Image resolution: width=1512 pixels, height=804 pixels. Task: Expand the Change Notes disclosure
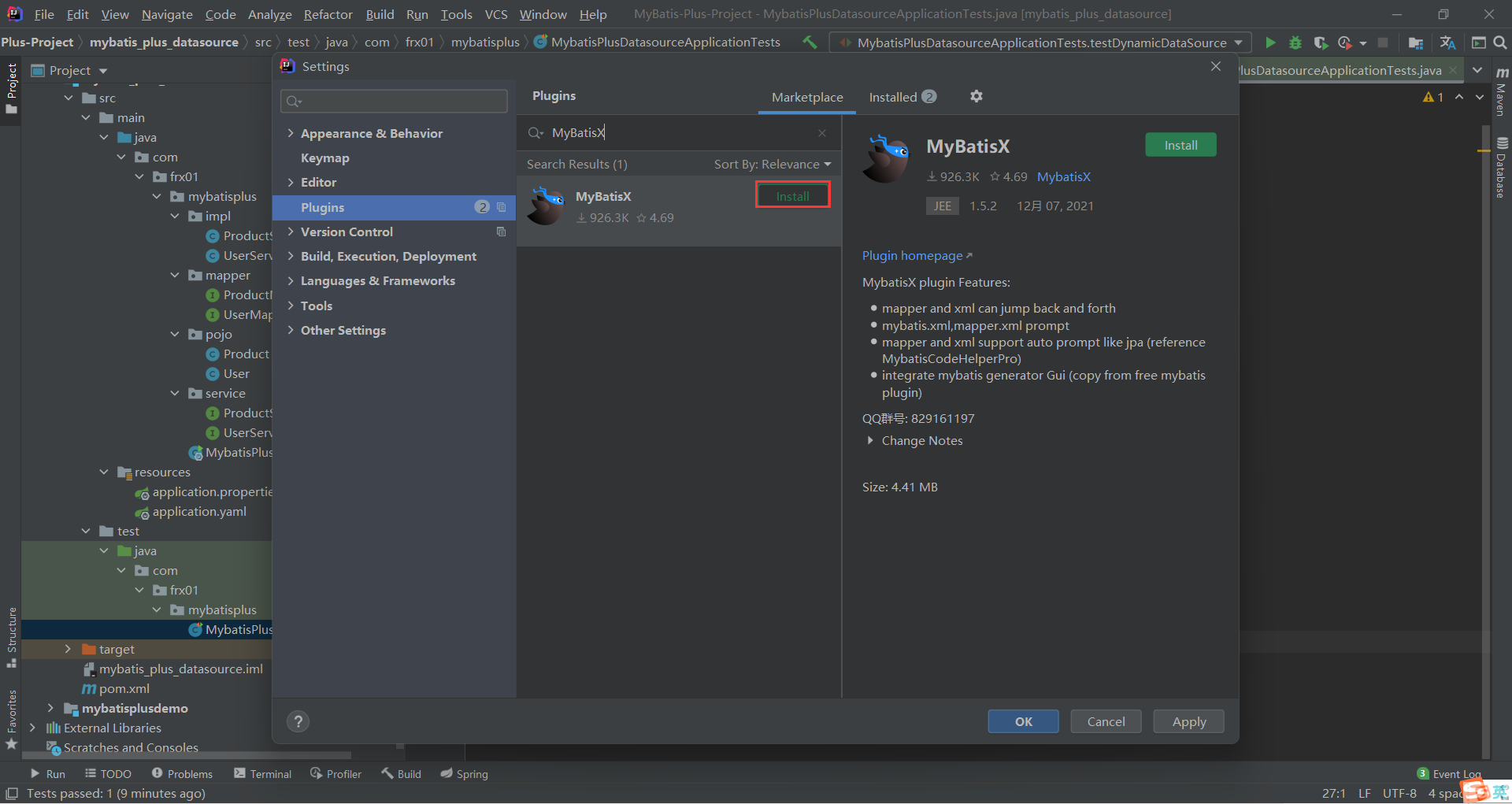pos(870,440)
